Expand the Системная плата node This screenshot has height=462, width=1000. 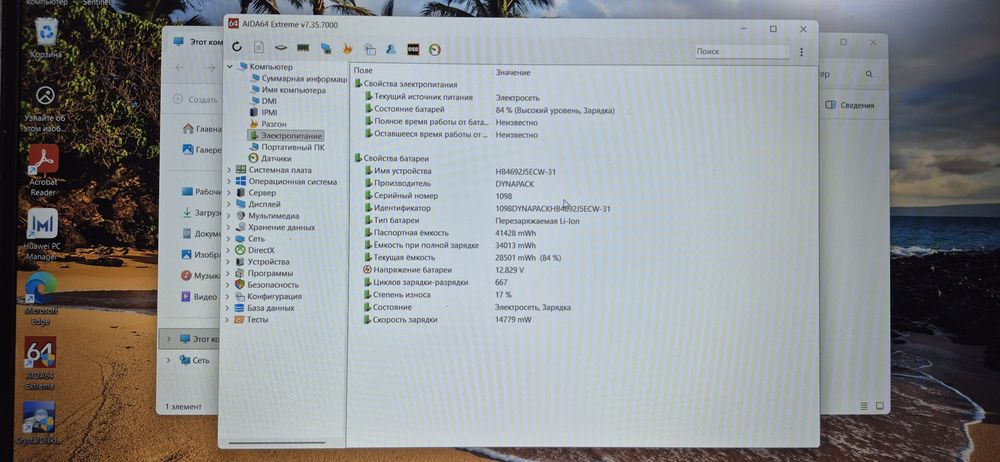228,170
